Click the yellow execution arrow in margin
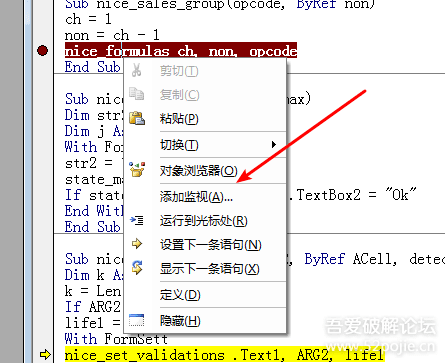 45,354
